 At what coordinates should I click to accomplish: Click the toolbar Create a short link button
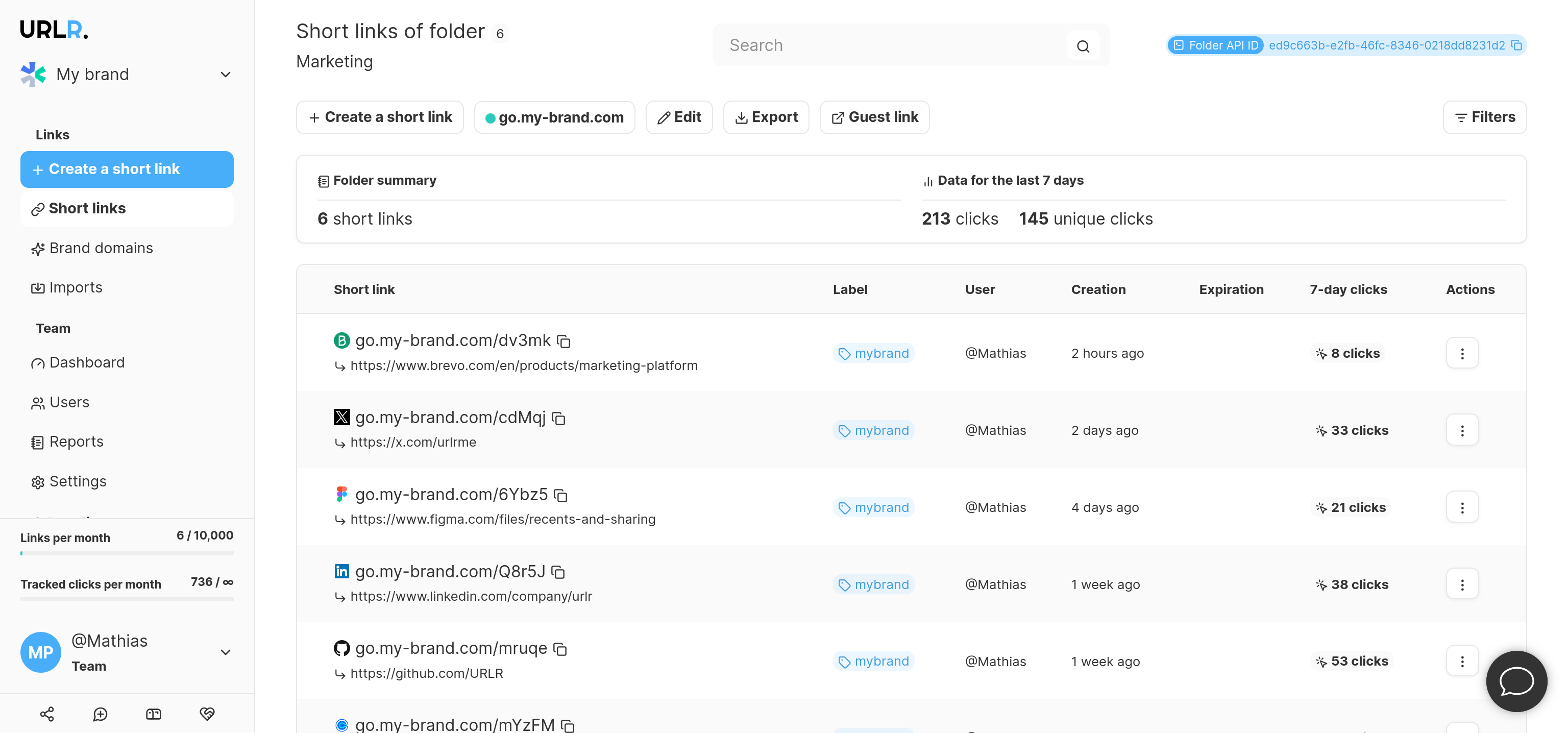tap(380, 117)
